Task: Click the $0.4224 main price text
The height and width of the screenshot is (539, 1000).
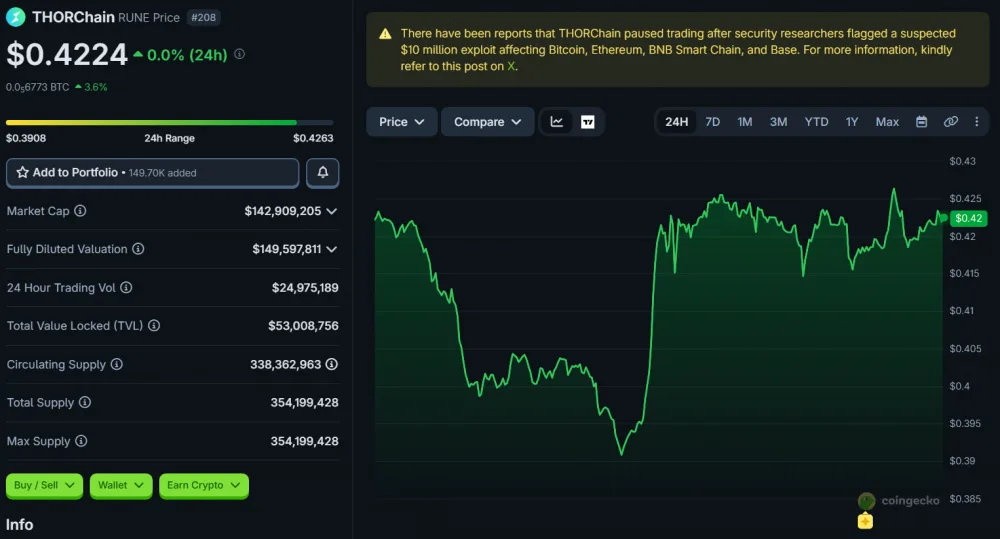Action: click(67, 54)
